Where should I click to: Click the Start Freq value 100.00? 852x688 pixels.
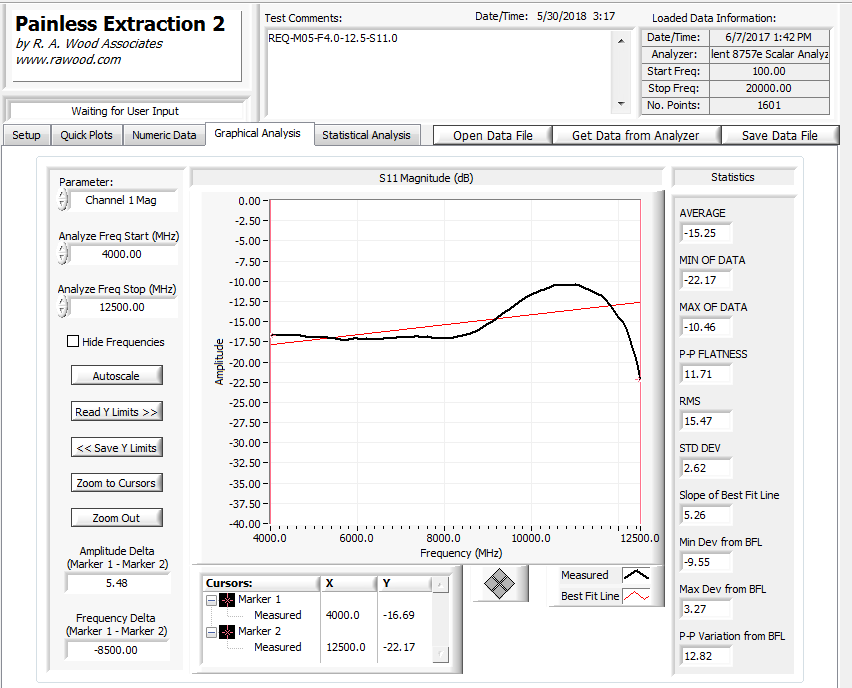(769, 71)
